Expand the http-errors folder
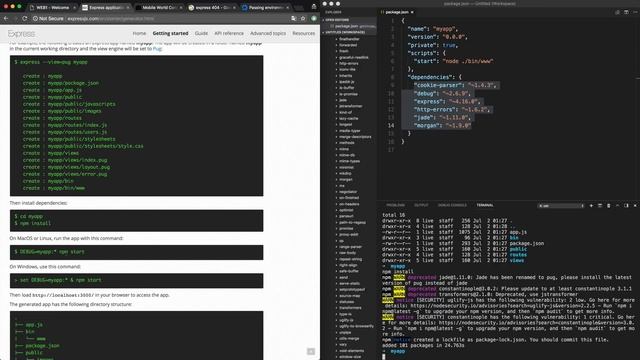640x360 pixels. coord(349,63)
